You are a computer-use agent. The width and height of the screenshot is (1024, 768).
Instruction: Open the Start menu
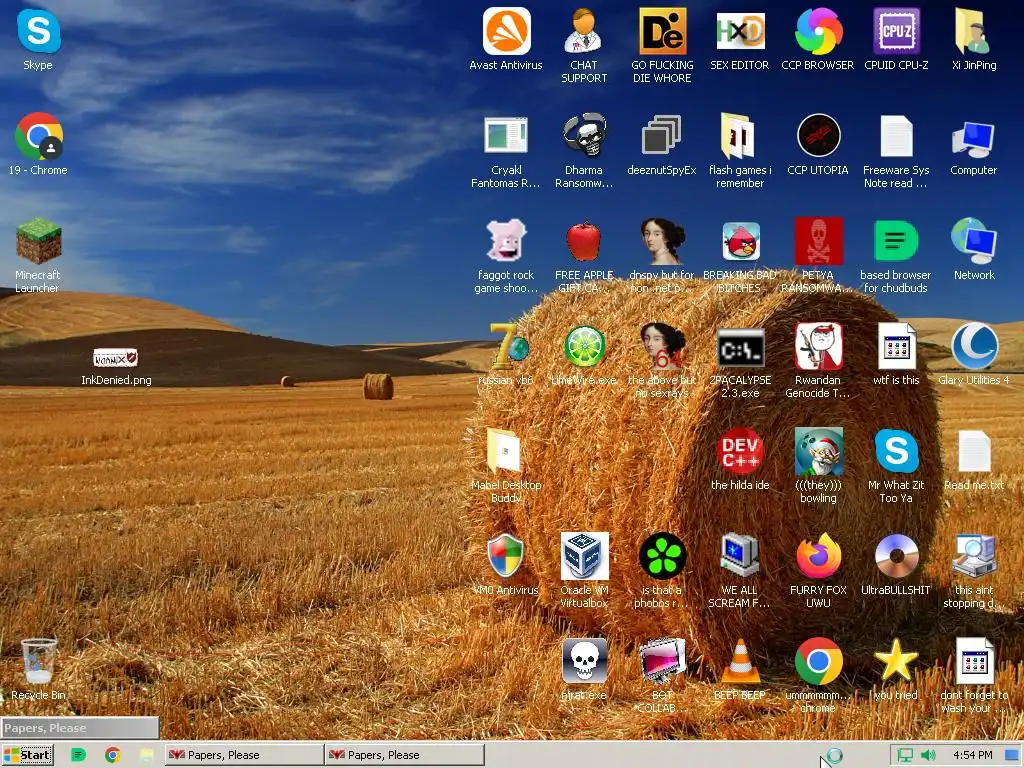pyautogui.click(x=27, y=755)
